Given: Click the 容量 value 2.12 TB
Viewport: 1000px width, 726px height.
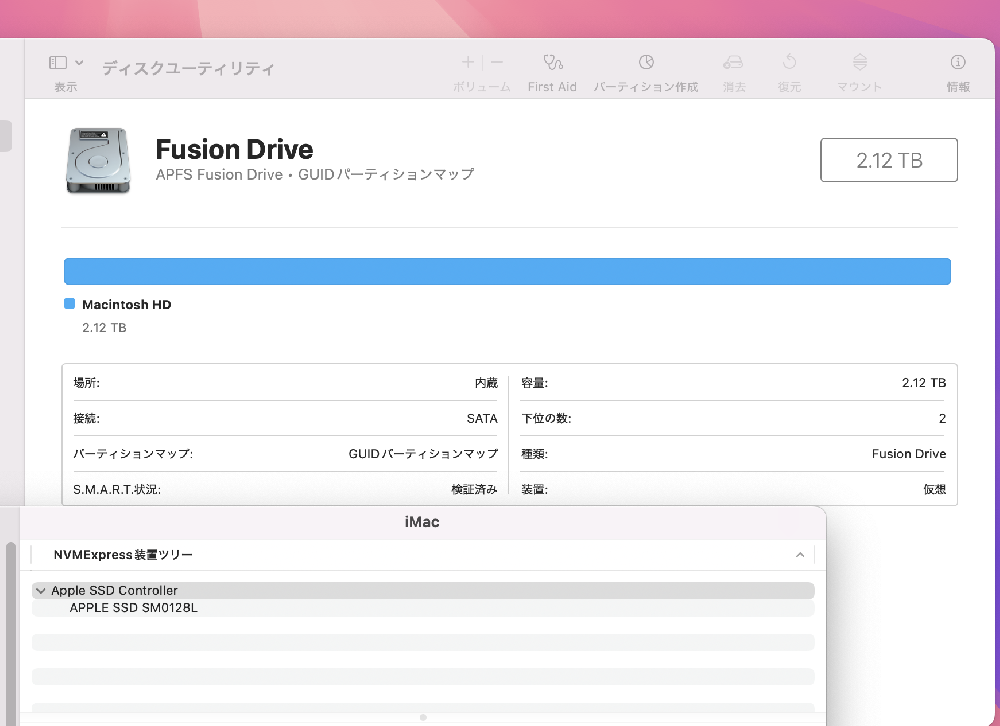Looking at the screenshot, I should [923, 383].
